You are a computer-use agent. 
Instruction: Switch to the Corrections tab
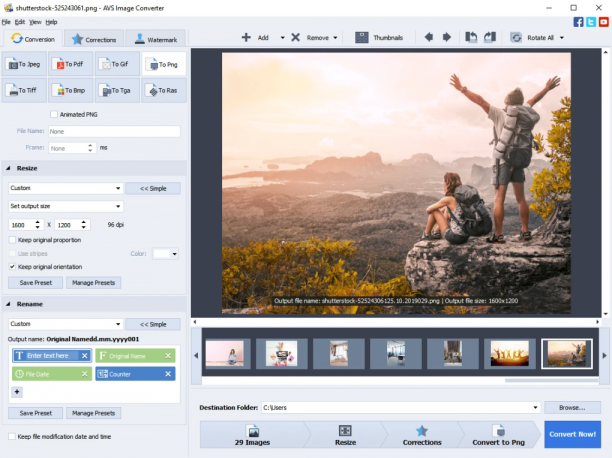[x=94, y=39]
